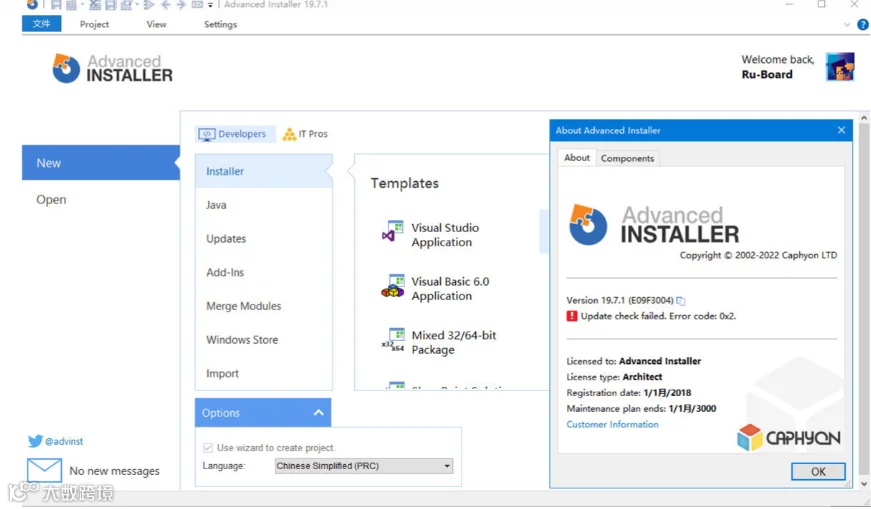Viewport: 871px width, 509px height.
Task: Collapse the Options panel
Action: pos(318,413)
